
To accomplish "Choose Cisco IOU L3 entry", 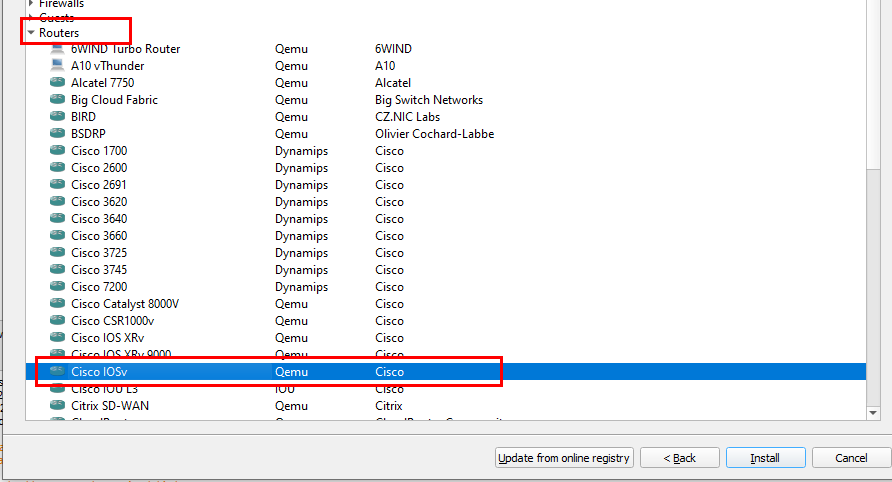I will pyautogui.click(x=104, y=389).
